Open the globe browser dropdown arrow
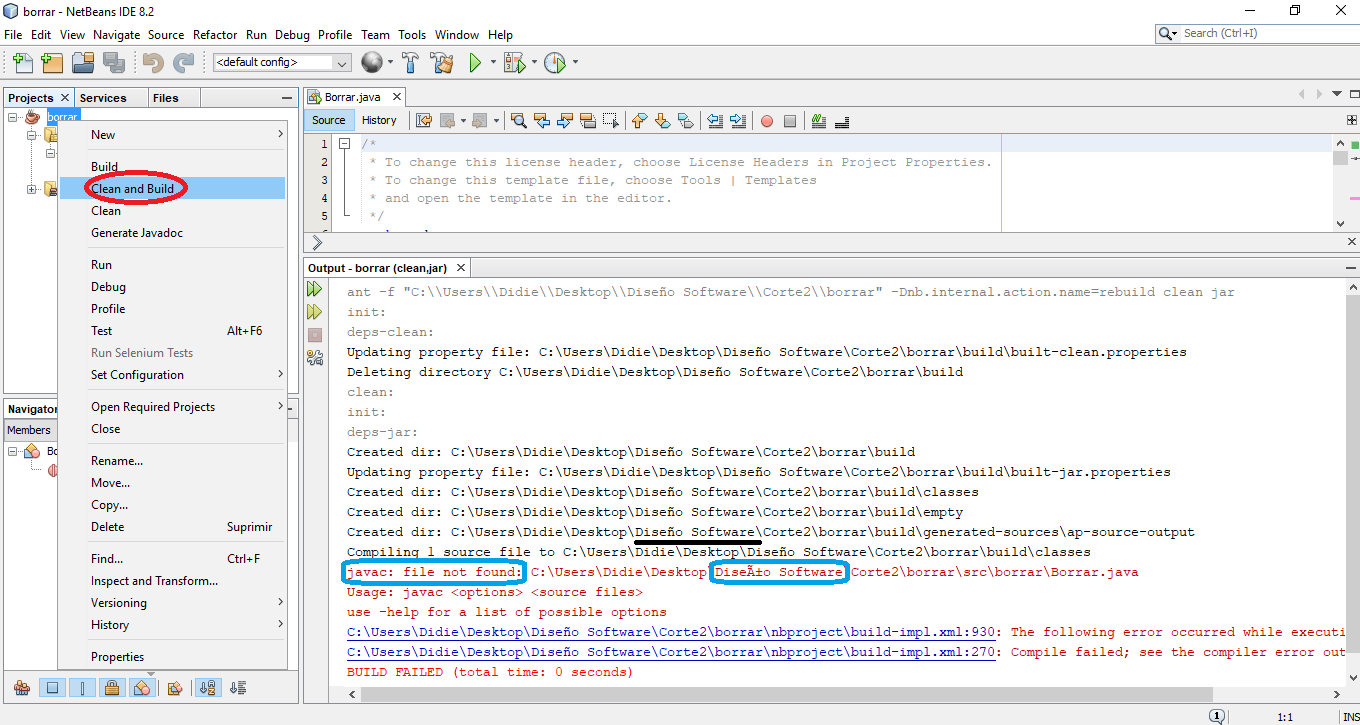Image resolution: width=1360 pixels, height=725 pixels. [x=391, y=63]
